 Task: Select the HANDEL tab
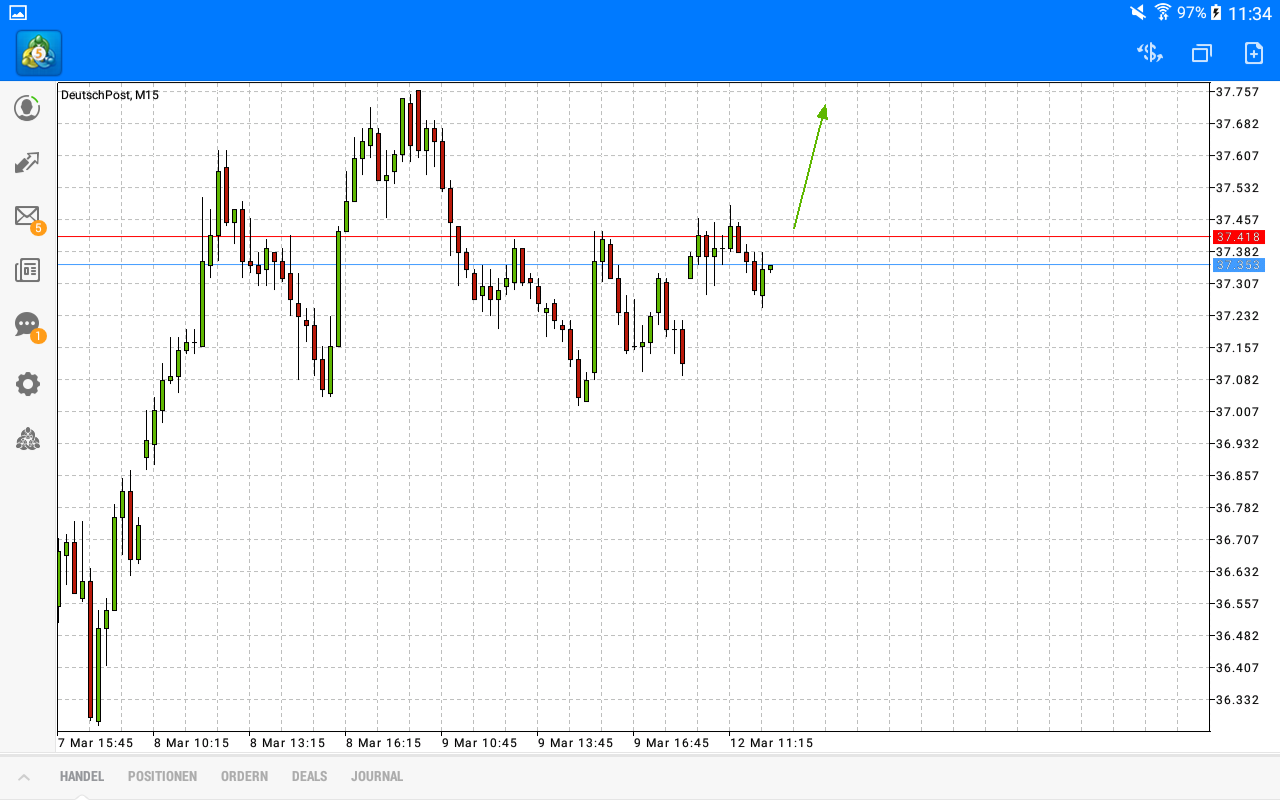81,775
